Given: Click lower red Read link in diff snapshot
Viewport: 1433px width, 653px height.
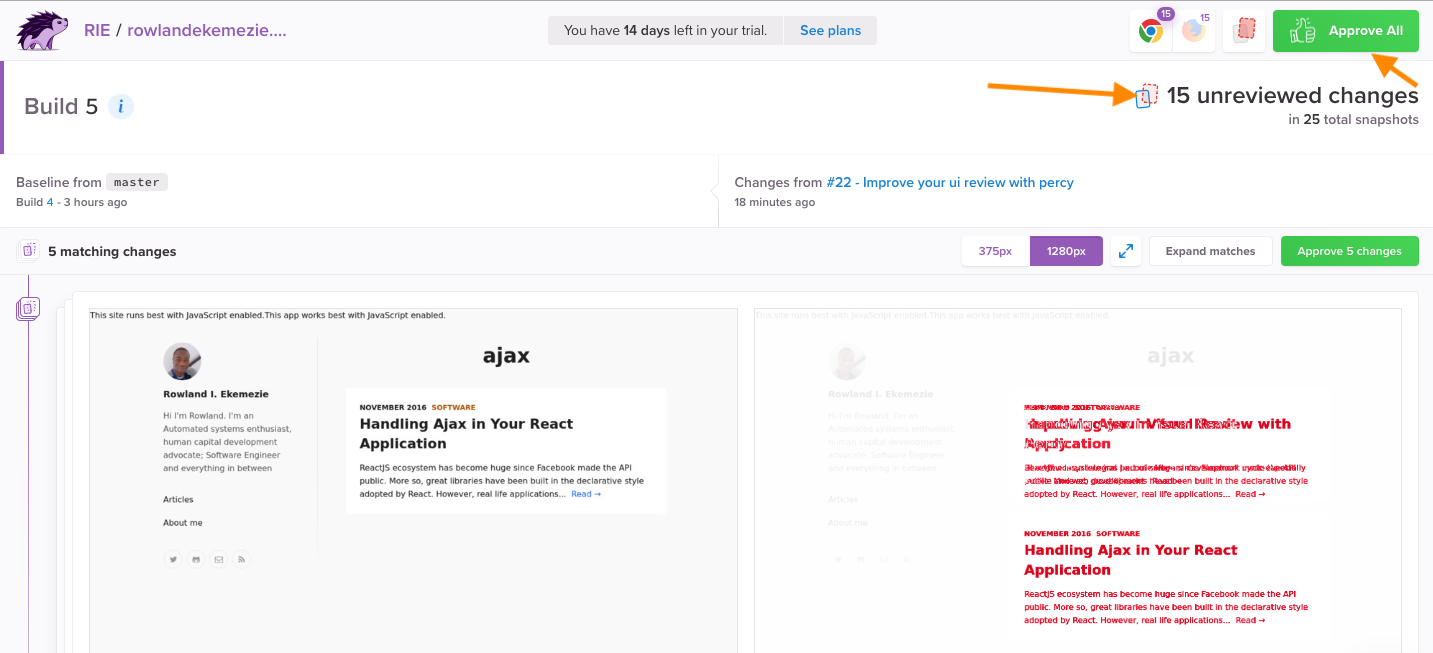Looking at the screenshot, I should [x=1250, y=620].
